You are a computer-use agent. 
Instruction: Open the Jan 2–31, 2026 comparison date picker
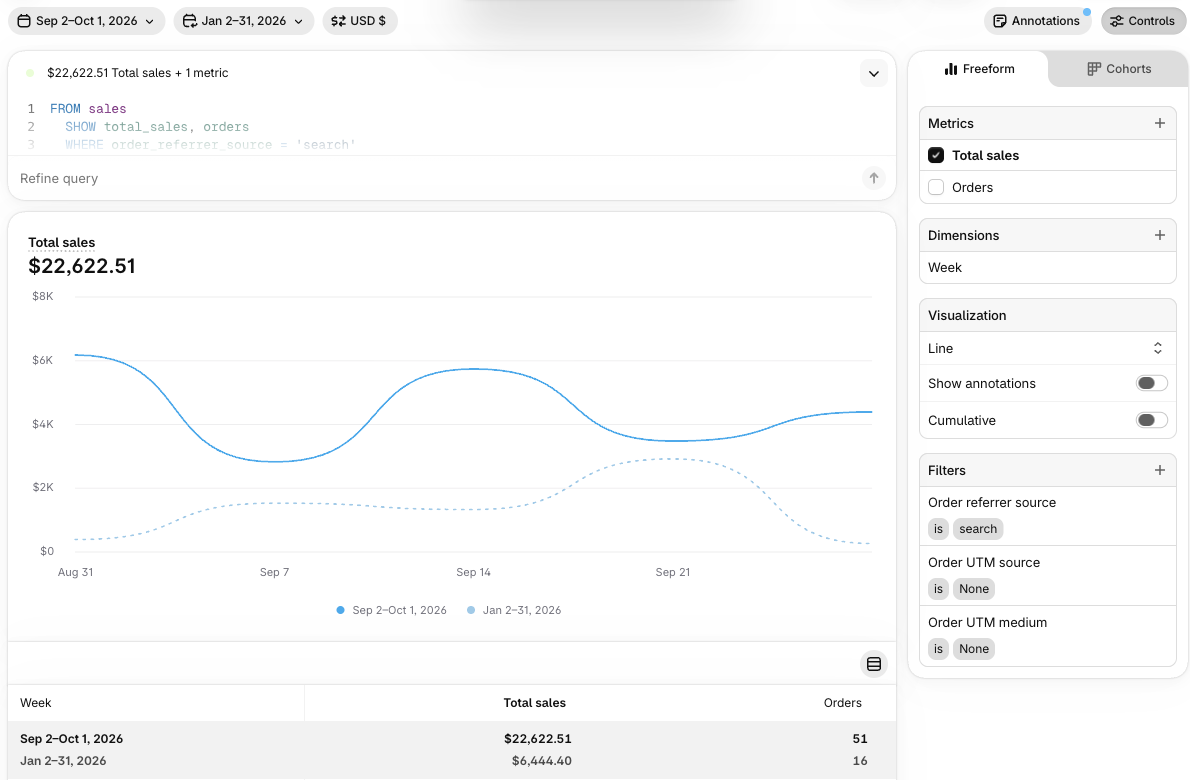244,20
